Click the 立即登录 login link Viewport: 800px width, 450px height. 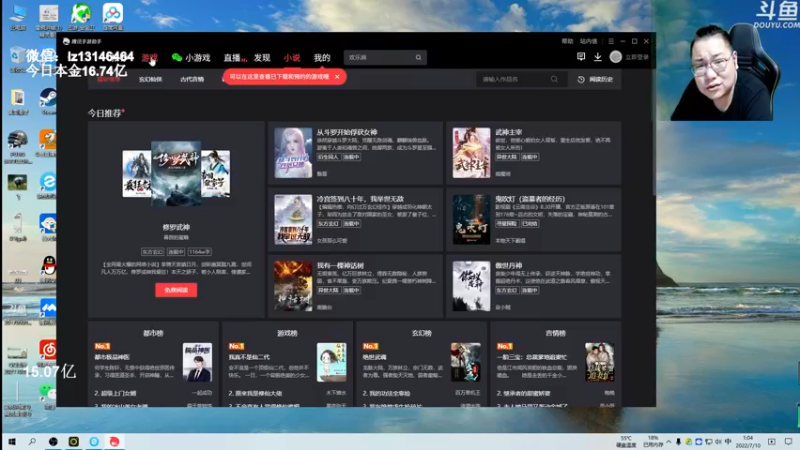637,57
